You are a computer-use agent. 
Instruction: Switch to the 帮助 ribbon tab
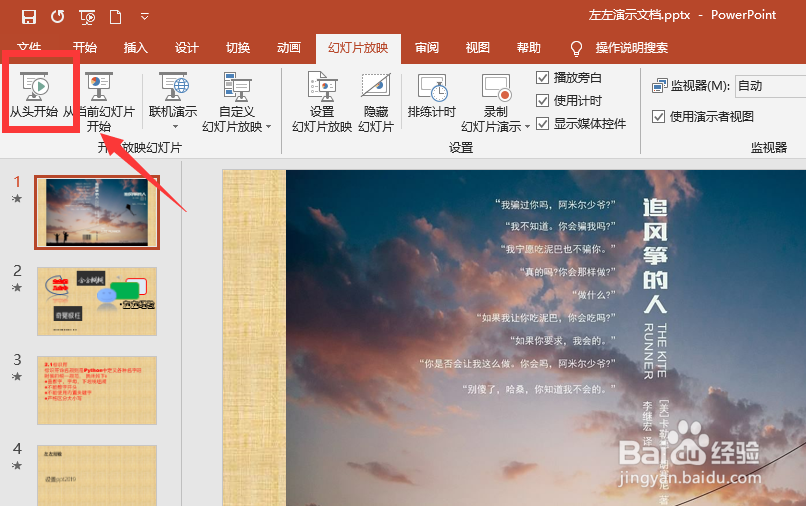pos(528,48)
